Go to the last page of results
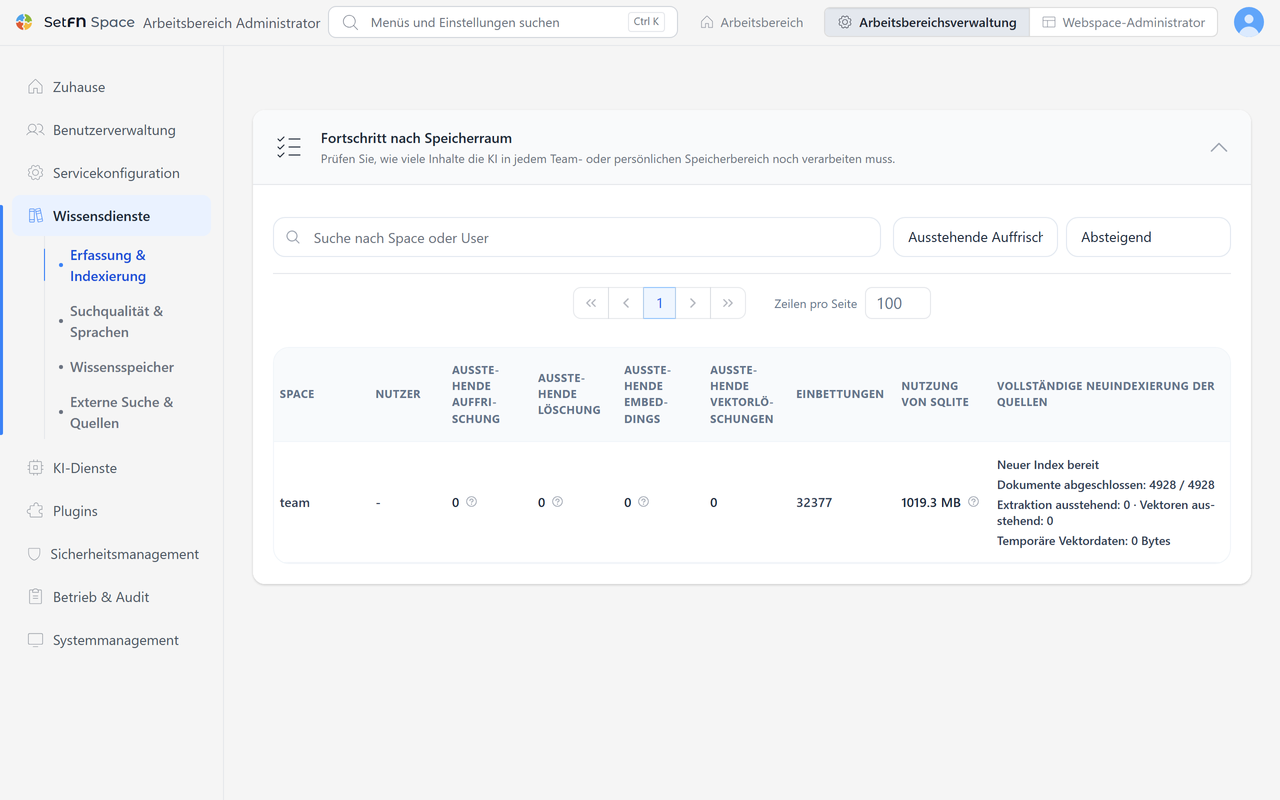1280x800 pixels. (728, 303)
